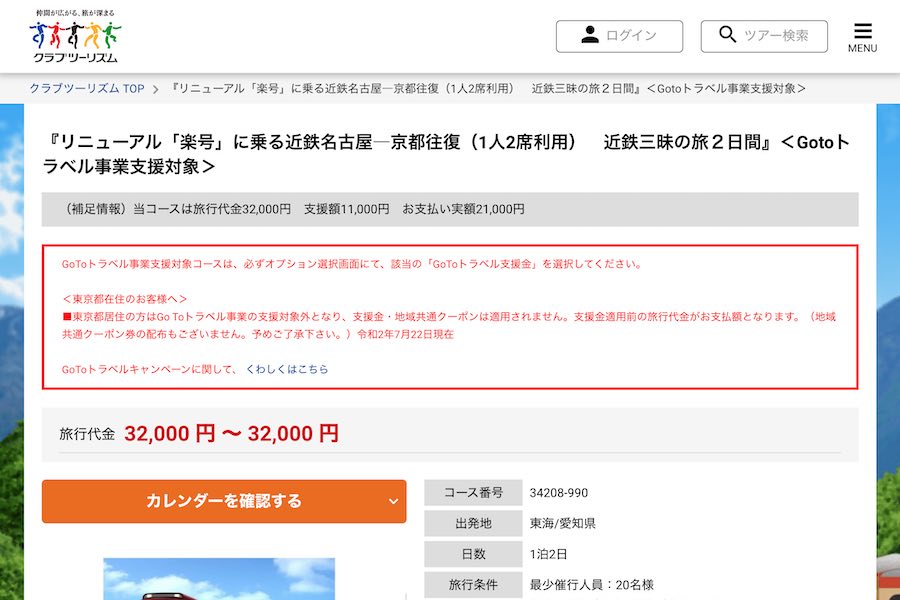Click the 東京都居住の方 red notice paragraph
This screenshot has width=900, height=600.
pos(449,326)
